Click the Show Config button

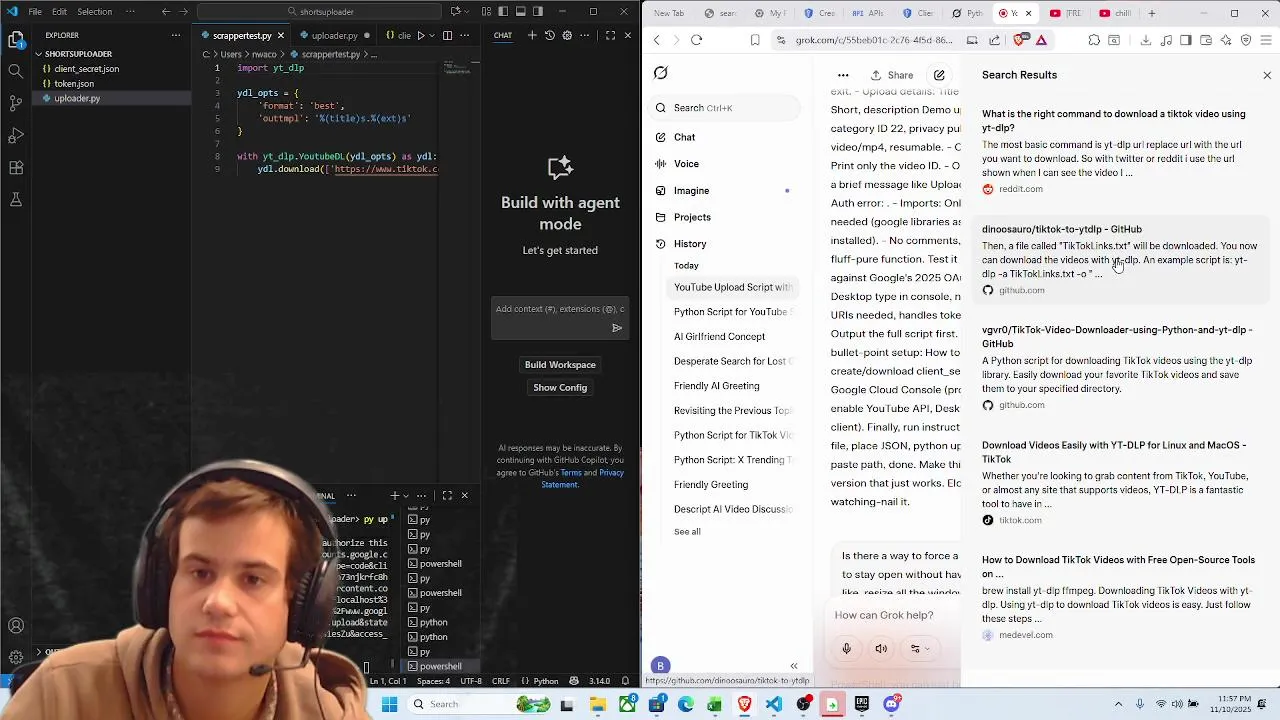tap(560, 388)
